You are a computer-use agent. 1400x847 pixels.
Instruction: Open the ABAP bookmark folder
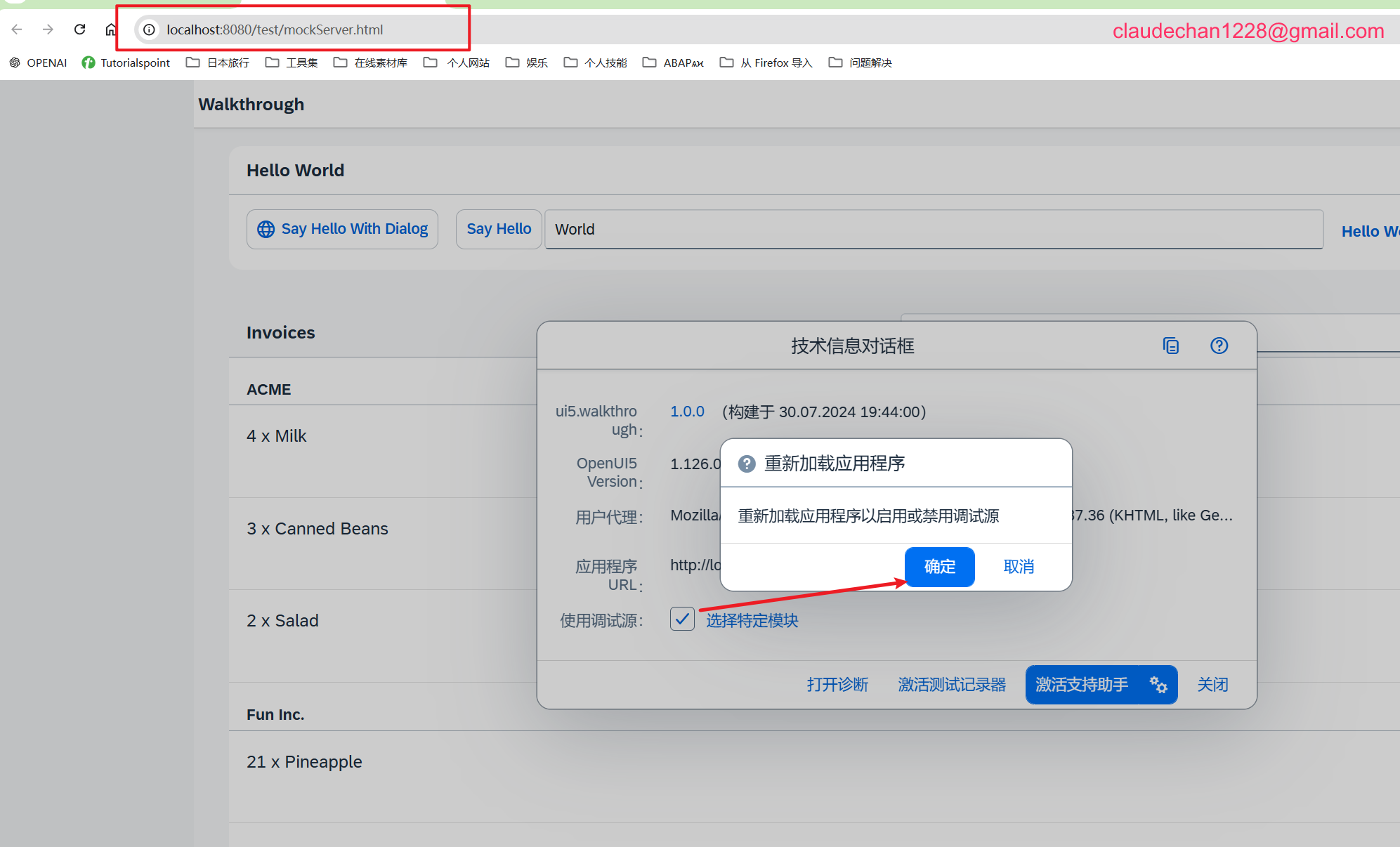674,63
